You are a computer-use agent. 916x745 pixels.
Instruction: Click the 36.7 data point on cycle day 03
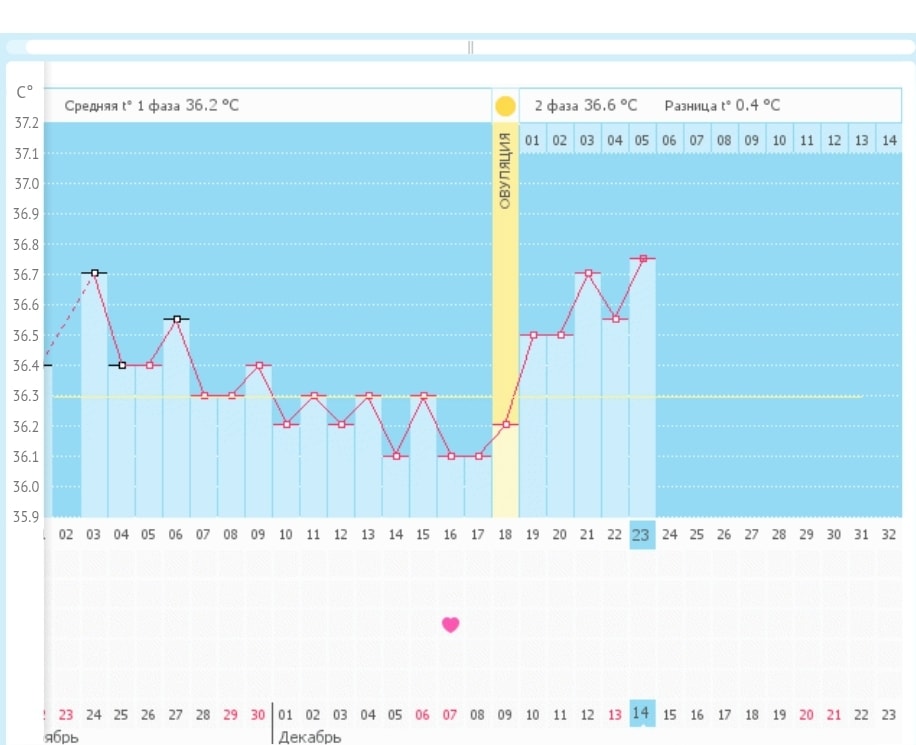tap(95, 273)
